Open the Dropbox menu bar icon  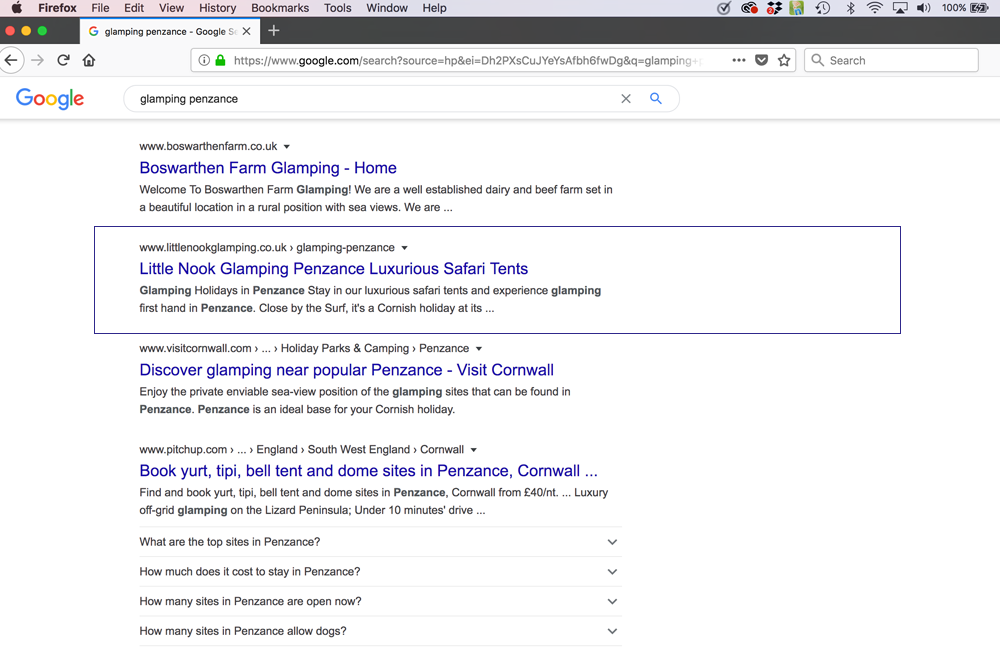(774, 8)
